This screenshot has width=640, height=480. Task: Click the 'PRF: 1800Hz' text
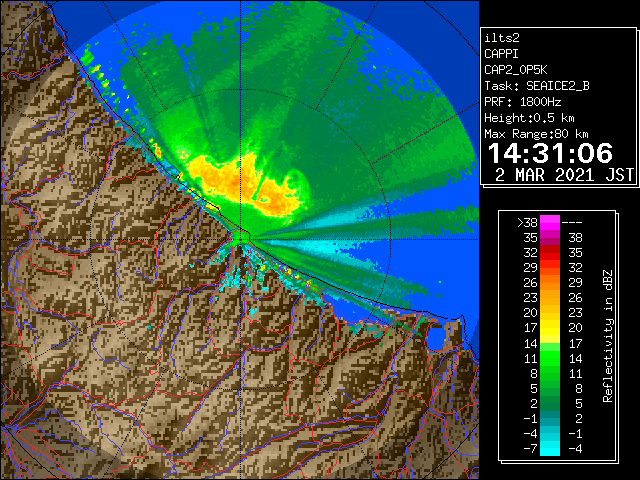pos(522,102)
